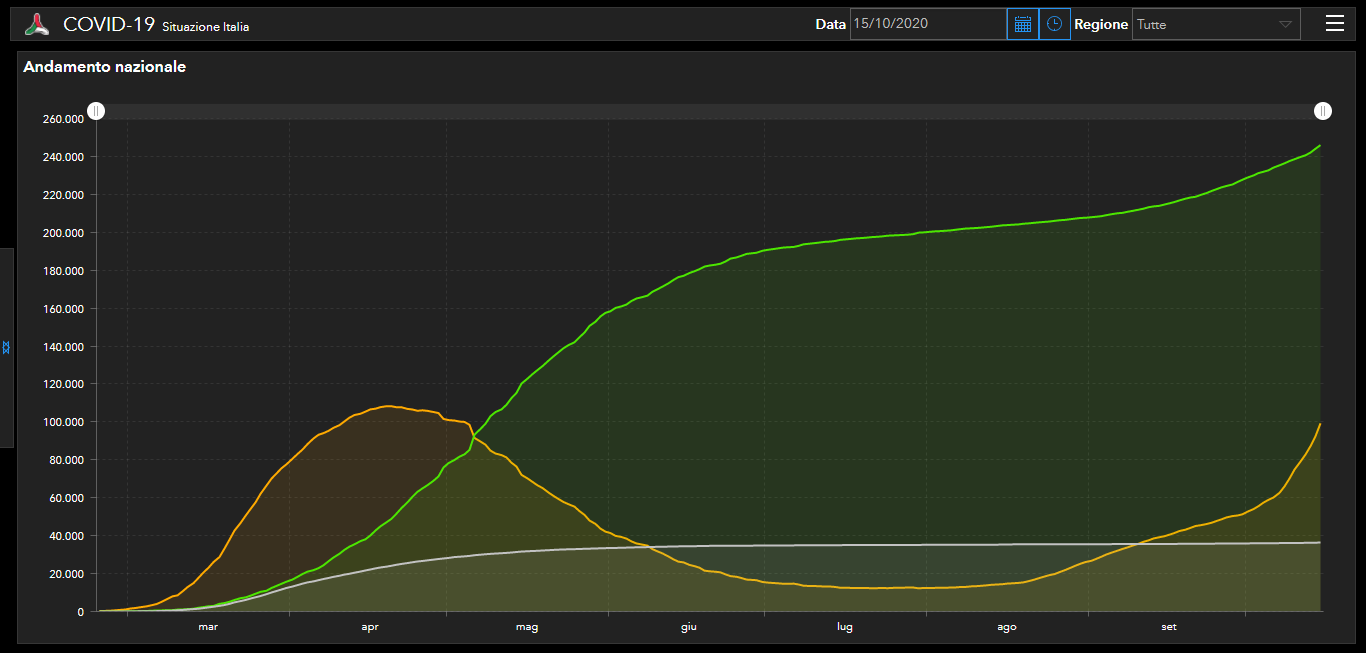Click the left chart range slider handle
The image size is (1366, 653).
coord(96,111)
